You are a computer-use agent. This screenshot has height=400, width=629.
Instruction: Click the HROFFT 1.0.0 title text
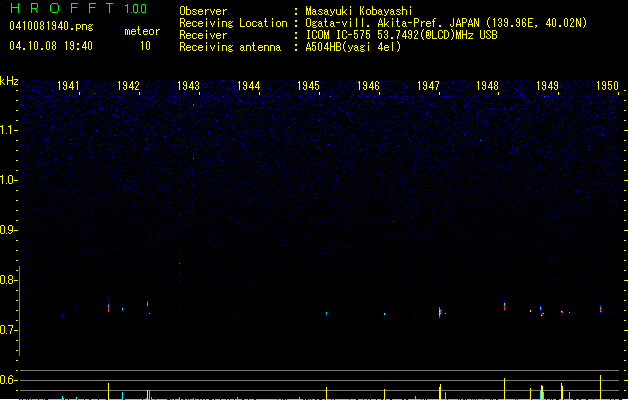(79, 8)
